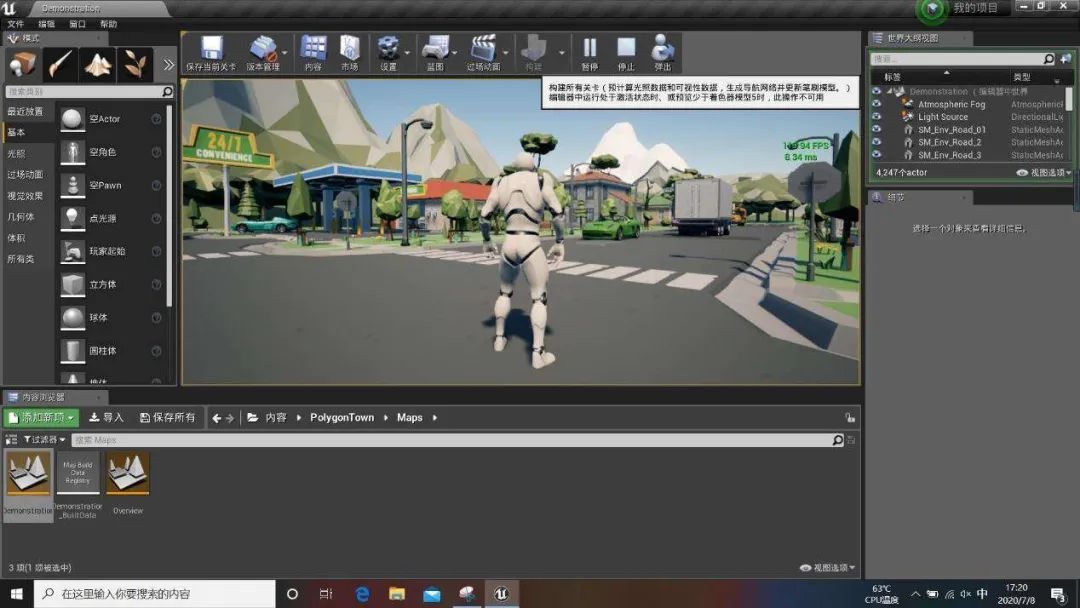
Task: Navigate to PolygonTown in the breadcrumb
Action: 342,417
